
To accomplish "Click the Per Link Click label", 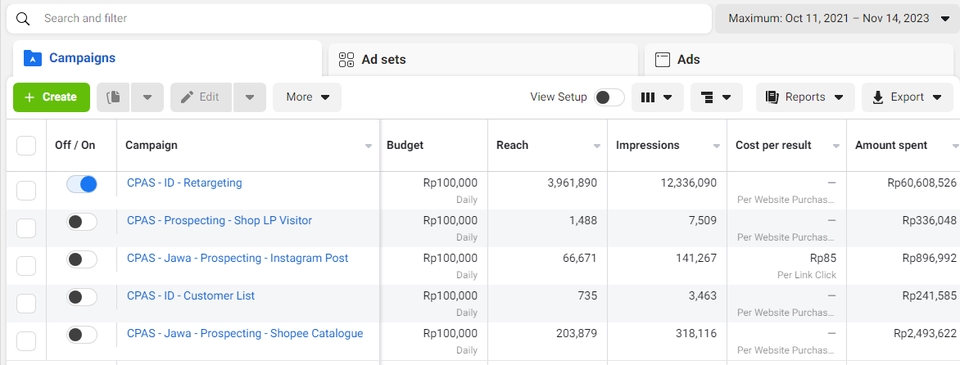I will pos(807,275).
